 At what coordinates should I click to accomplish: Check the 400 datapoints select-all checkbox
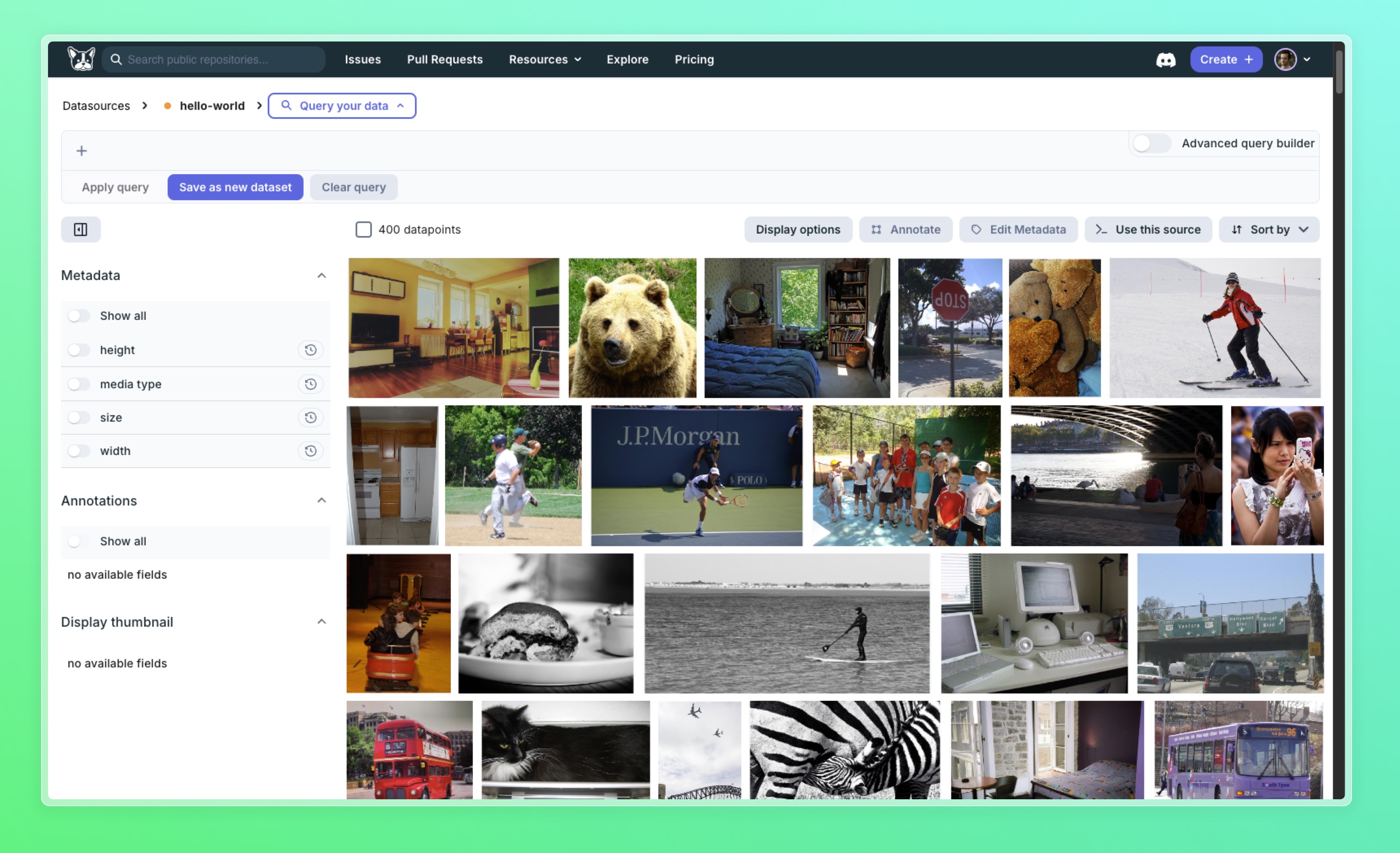tap(364, 230)
